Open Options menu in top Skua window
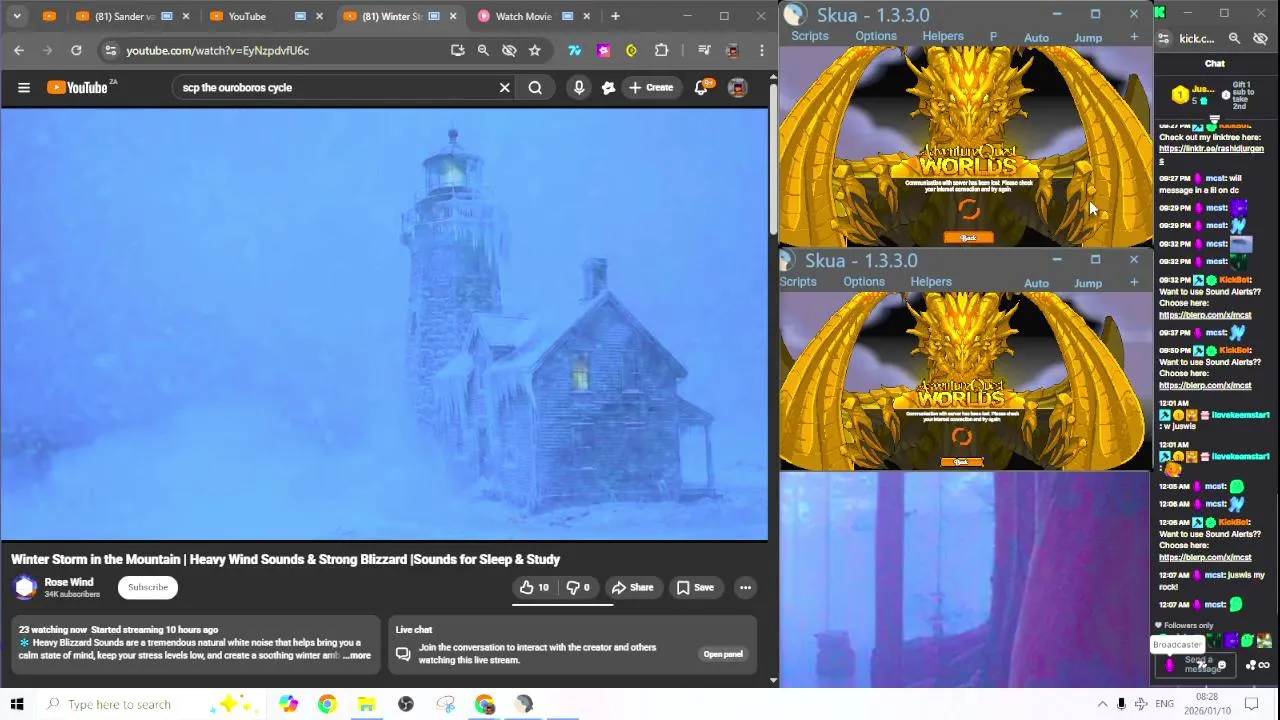The height and width of the screenshot is (720, 1280). pos(876,36)
